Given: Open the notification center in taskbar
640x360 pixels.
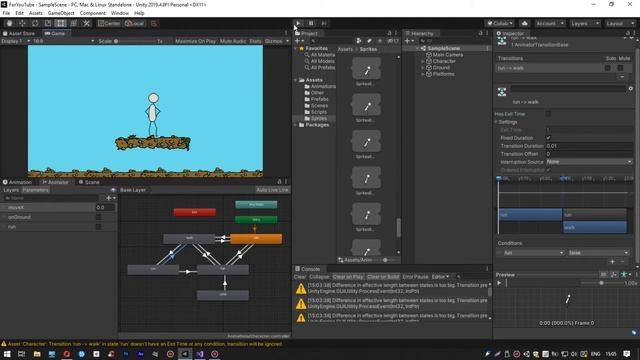Looking at the screenshot, I should pyautogui.click(x=627, y=354).
